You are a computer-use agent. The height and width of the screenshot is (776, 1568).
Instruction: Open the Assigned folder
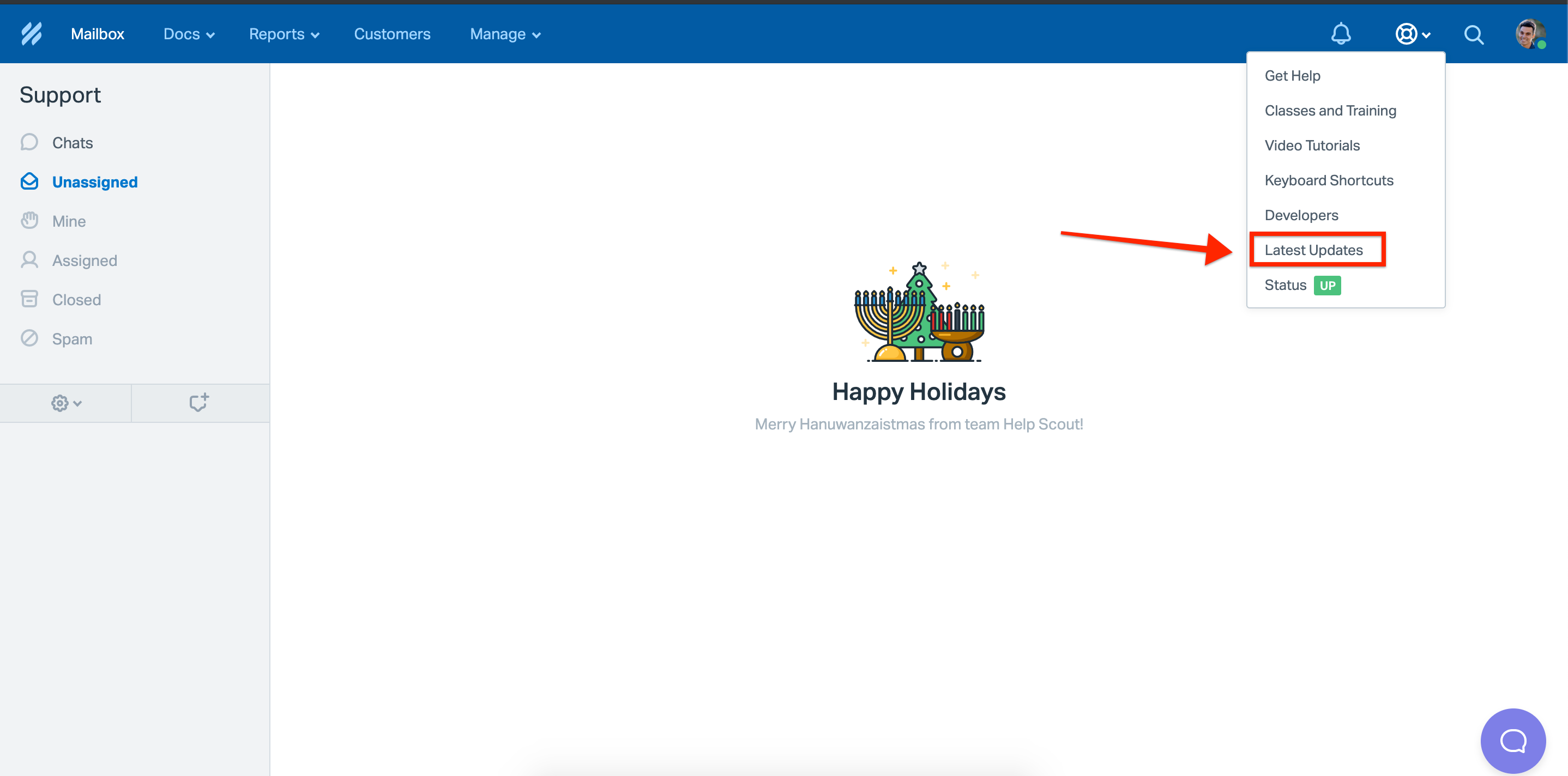click(84, 260)
